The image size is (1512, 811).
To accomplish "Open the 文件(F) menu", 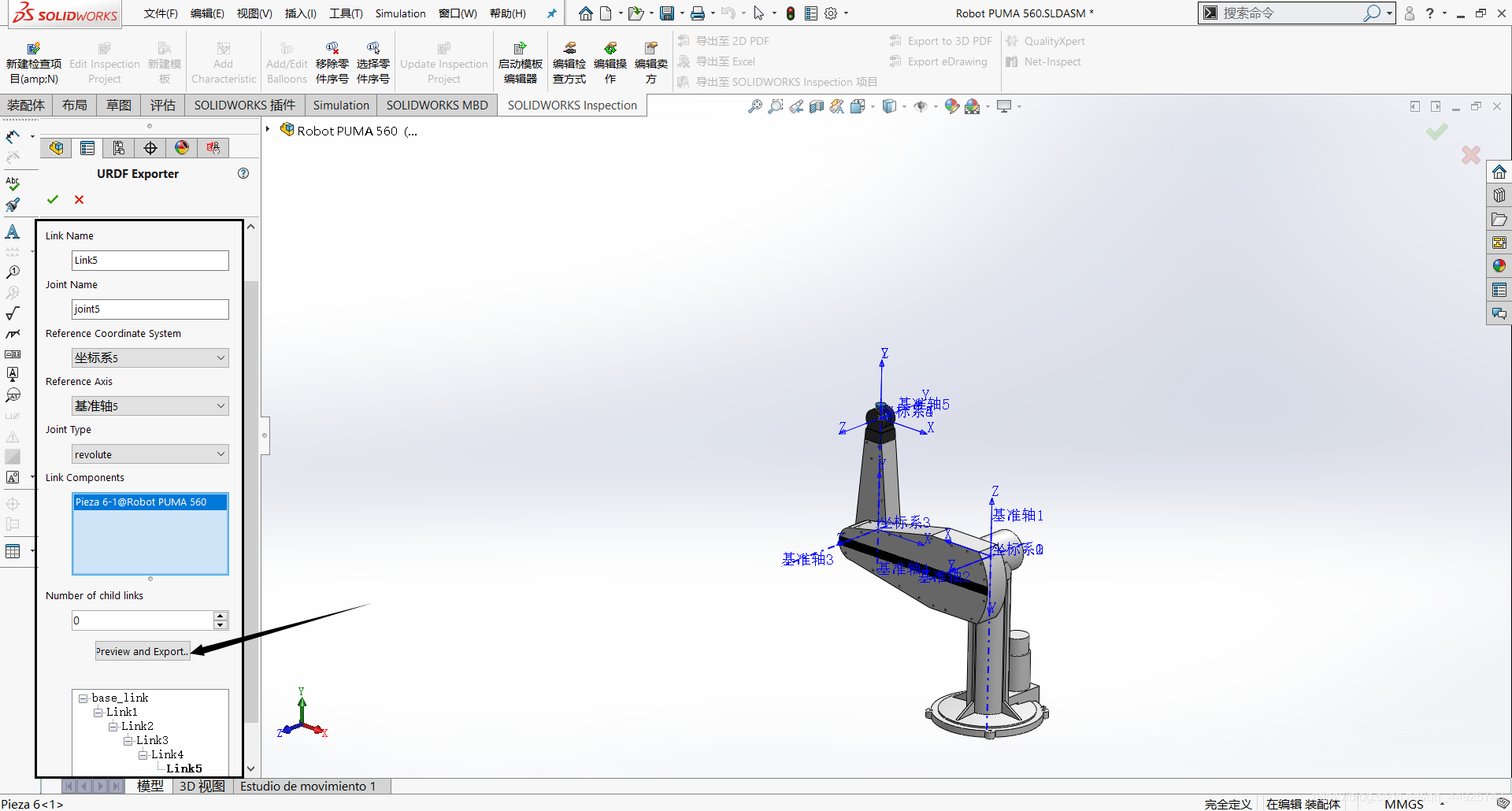I will [161, 13].
